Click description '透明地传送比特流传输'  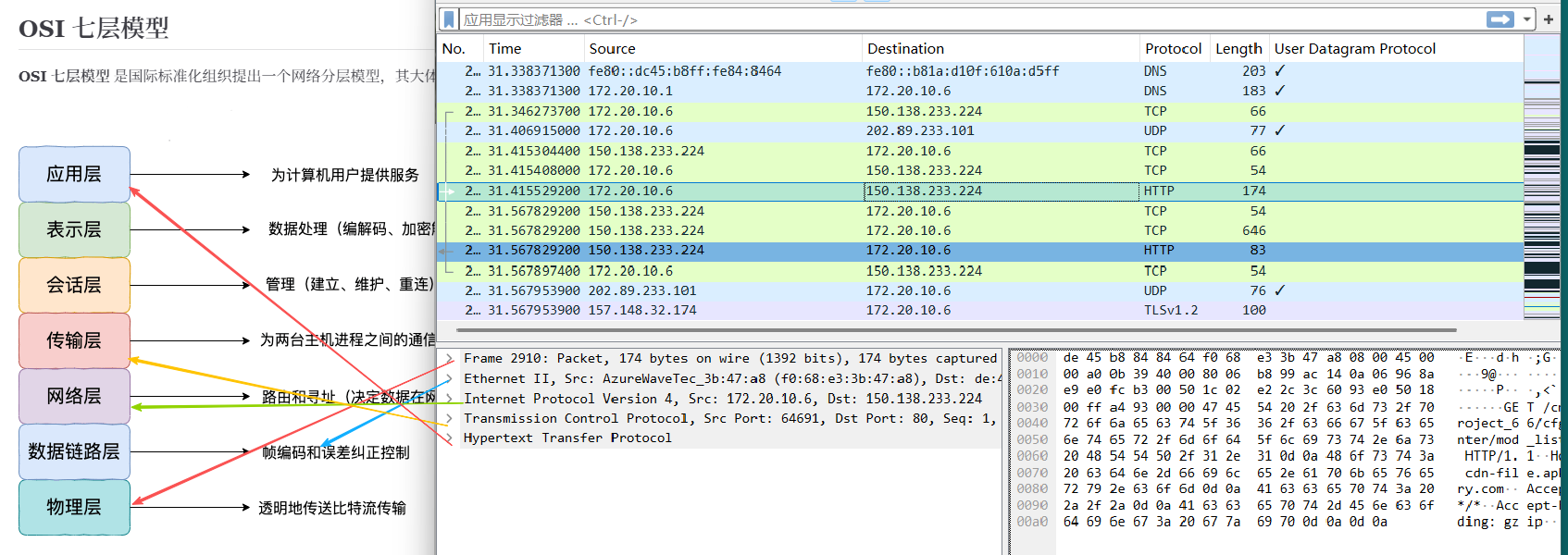coord(332,508)
